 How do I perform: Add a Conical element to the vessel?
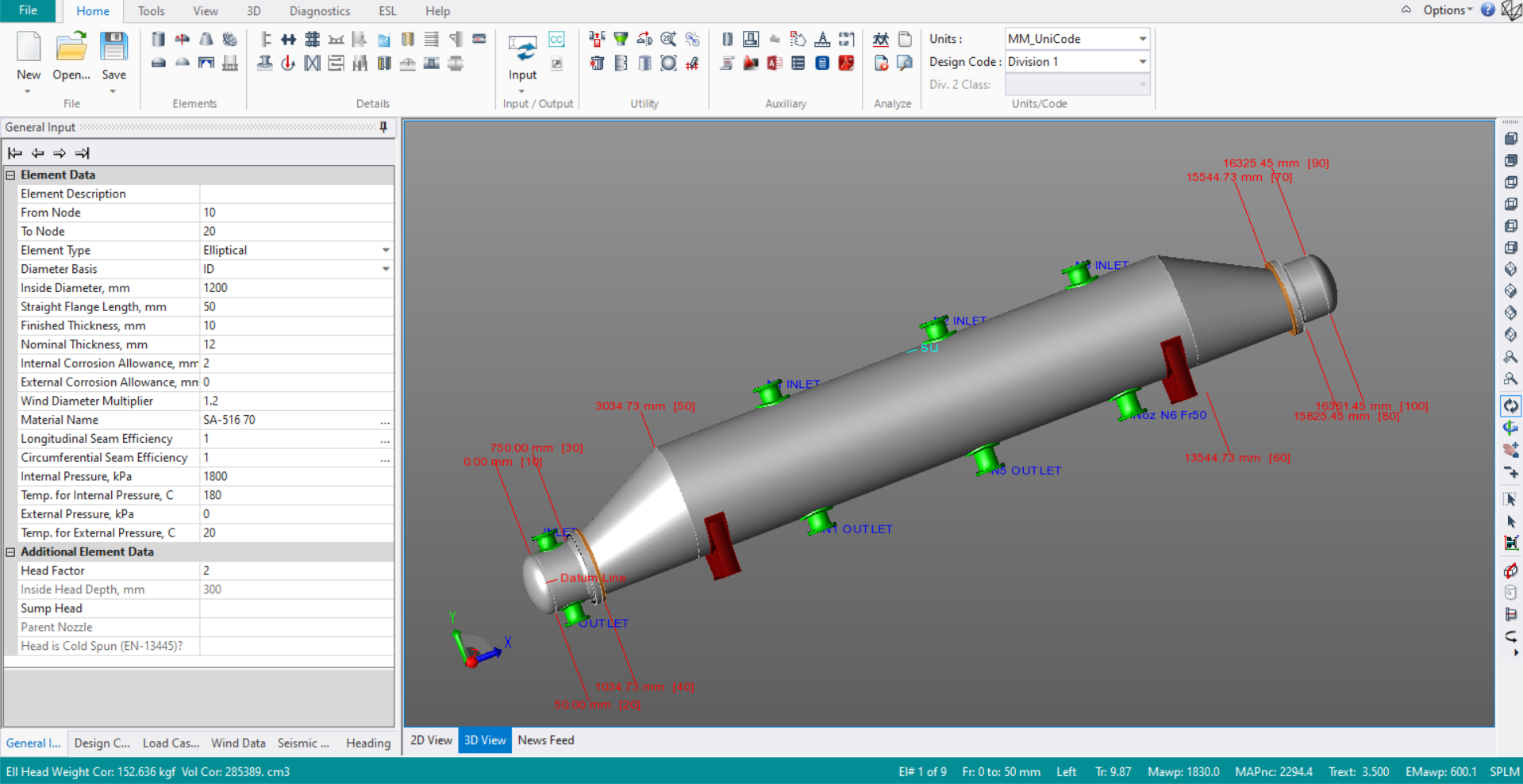coord(206,39)
